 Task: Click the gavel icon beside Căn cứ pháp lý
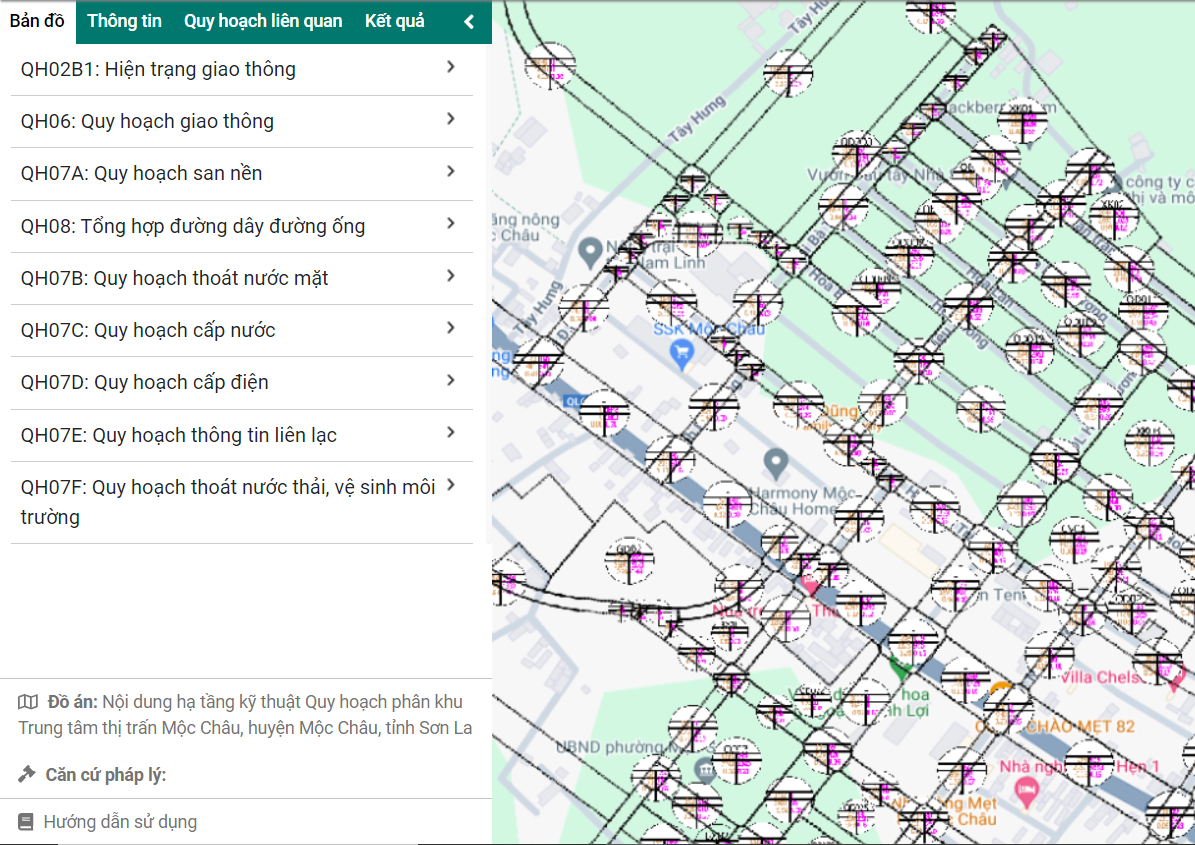tap(27, 775)
